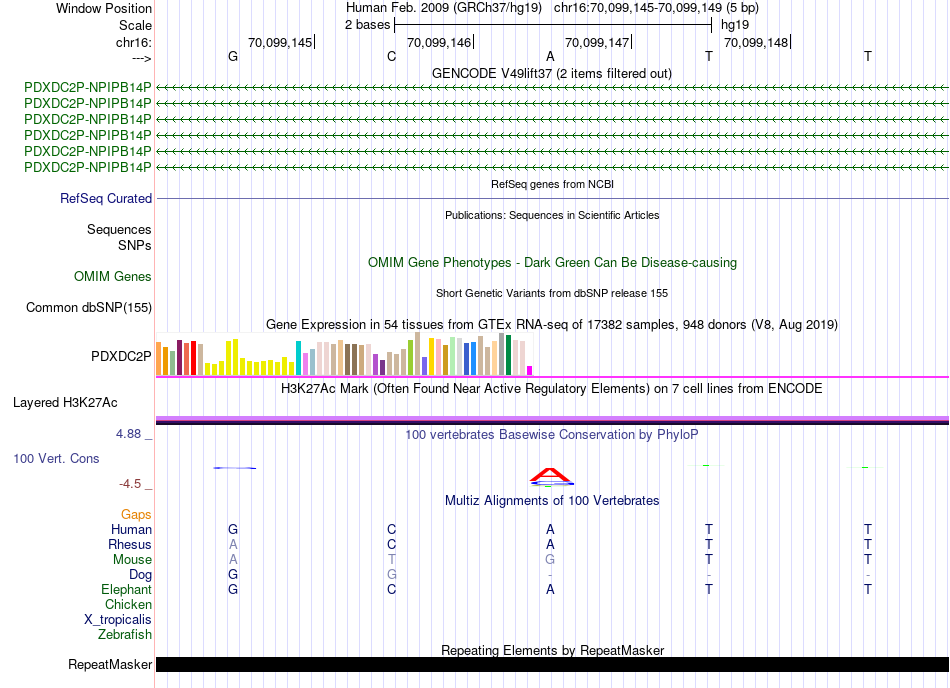The image size is (950, 688).
Task: Click the 2 bases scale bar
Action: [x=553, y=25]
